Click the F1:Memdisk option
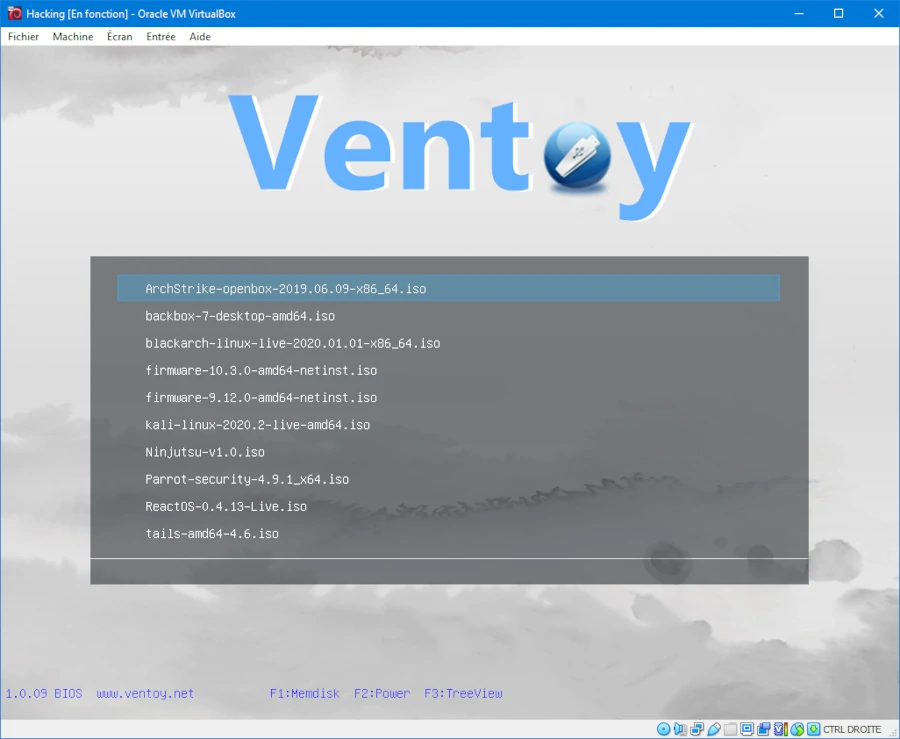Image resolution: width=900 pixels, height=739 pixels. tap(305, 694)
